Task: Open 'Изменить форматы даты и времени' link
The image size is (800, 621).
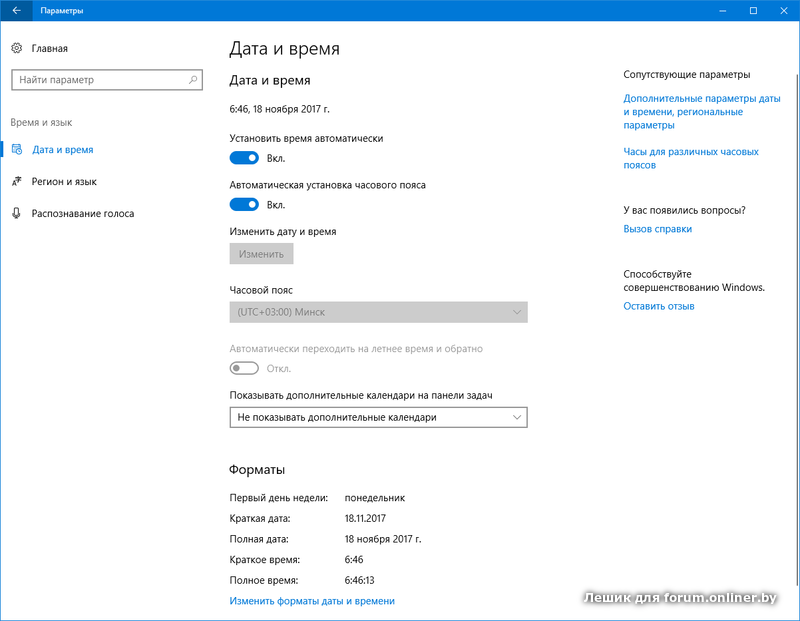Action: pyautogui.click(x=312, y=601)
